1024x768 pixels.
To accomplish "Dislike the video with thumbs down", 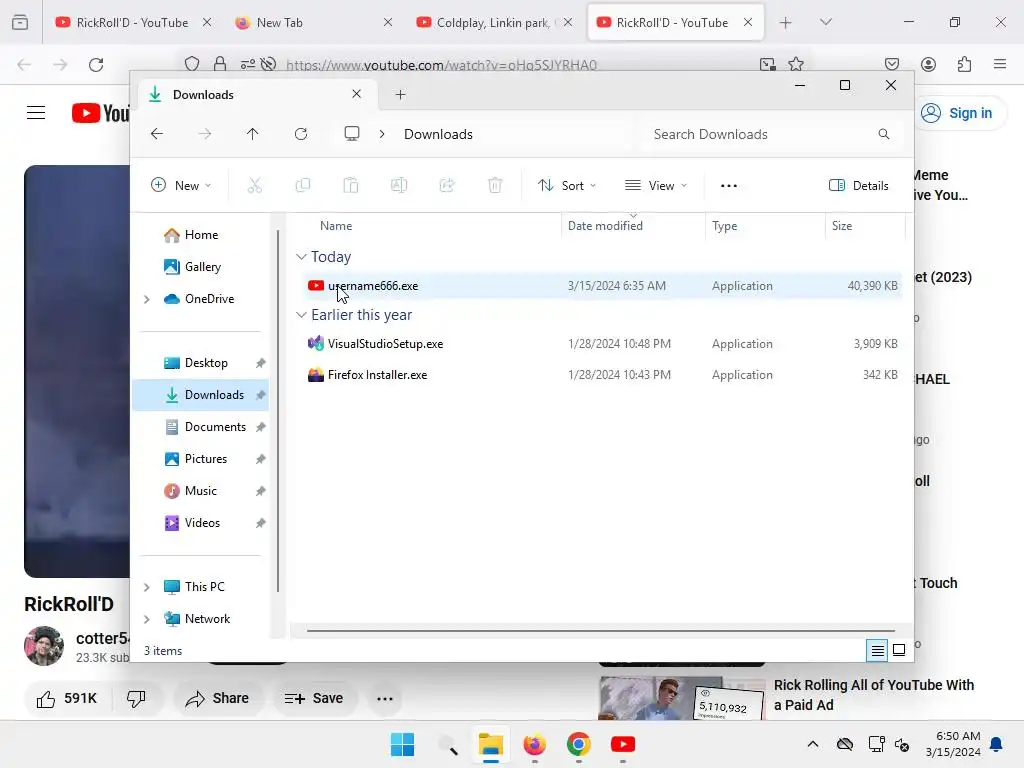I will click(136, 699).
